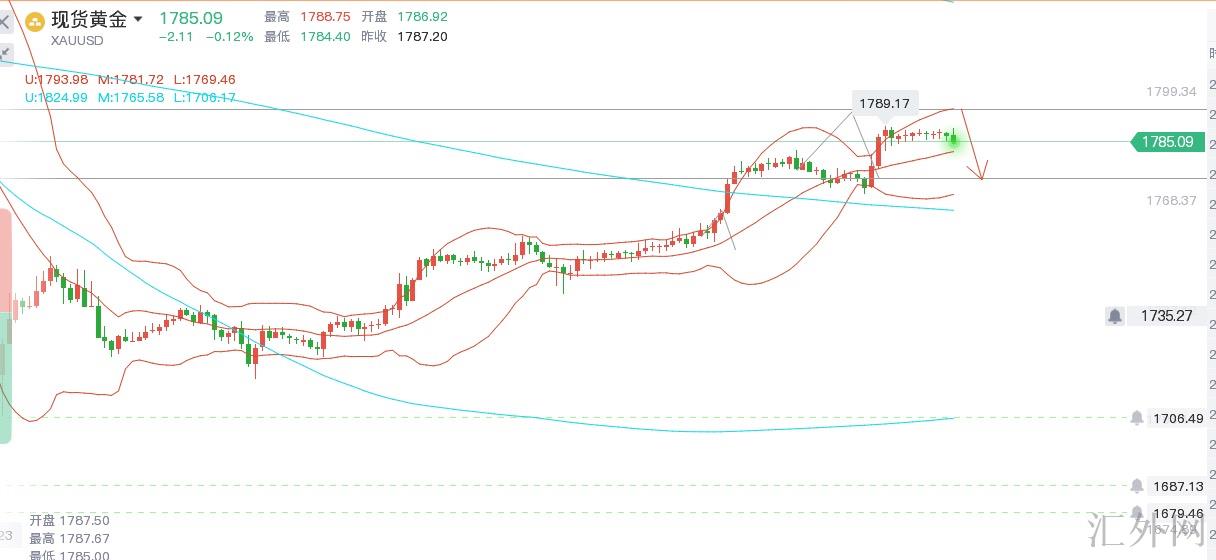The height and width of the screenshot is (560, 1216).
Task: Select the green 1785.09 current price tag
Action: 1165,142
